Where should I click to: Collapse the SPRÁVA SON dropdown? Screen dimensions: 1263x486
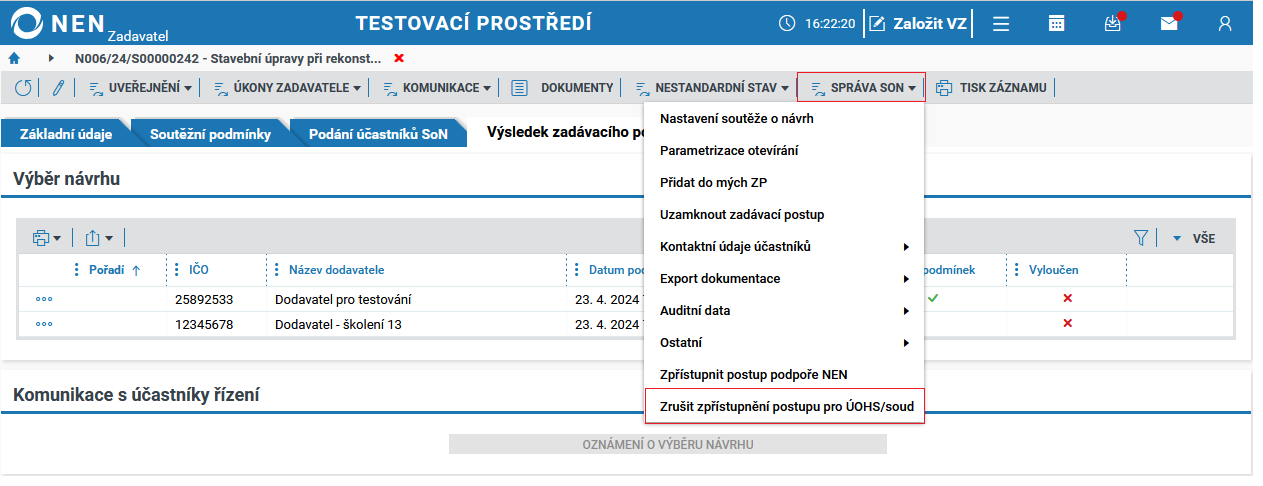pyautogui.click(x=862, y=88)
